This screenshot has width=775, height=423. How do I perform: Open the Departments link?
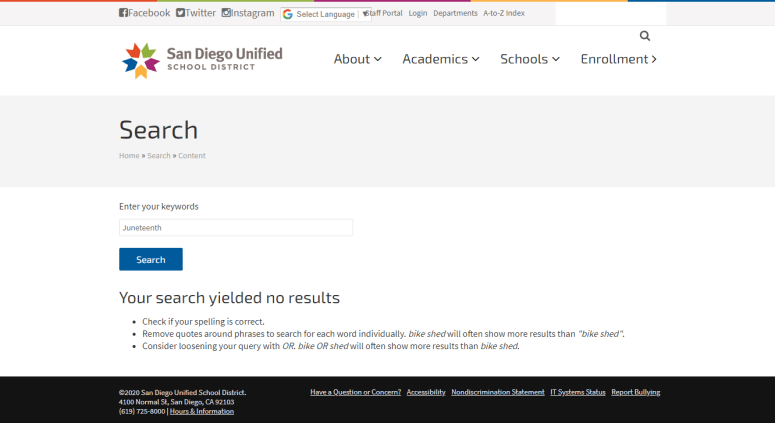click(455, 13)
